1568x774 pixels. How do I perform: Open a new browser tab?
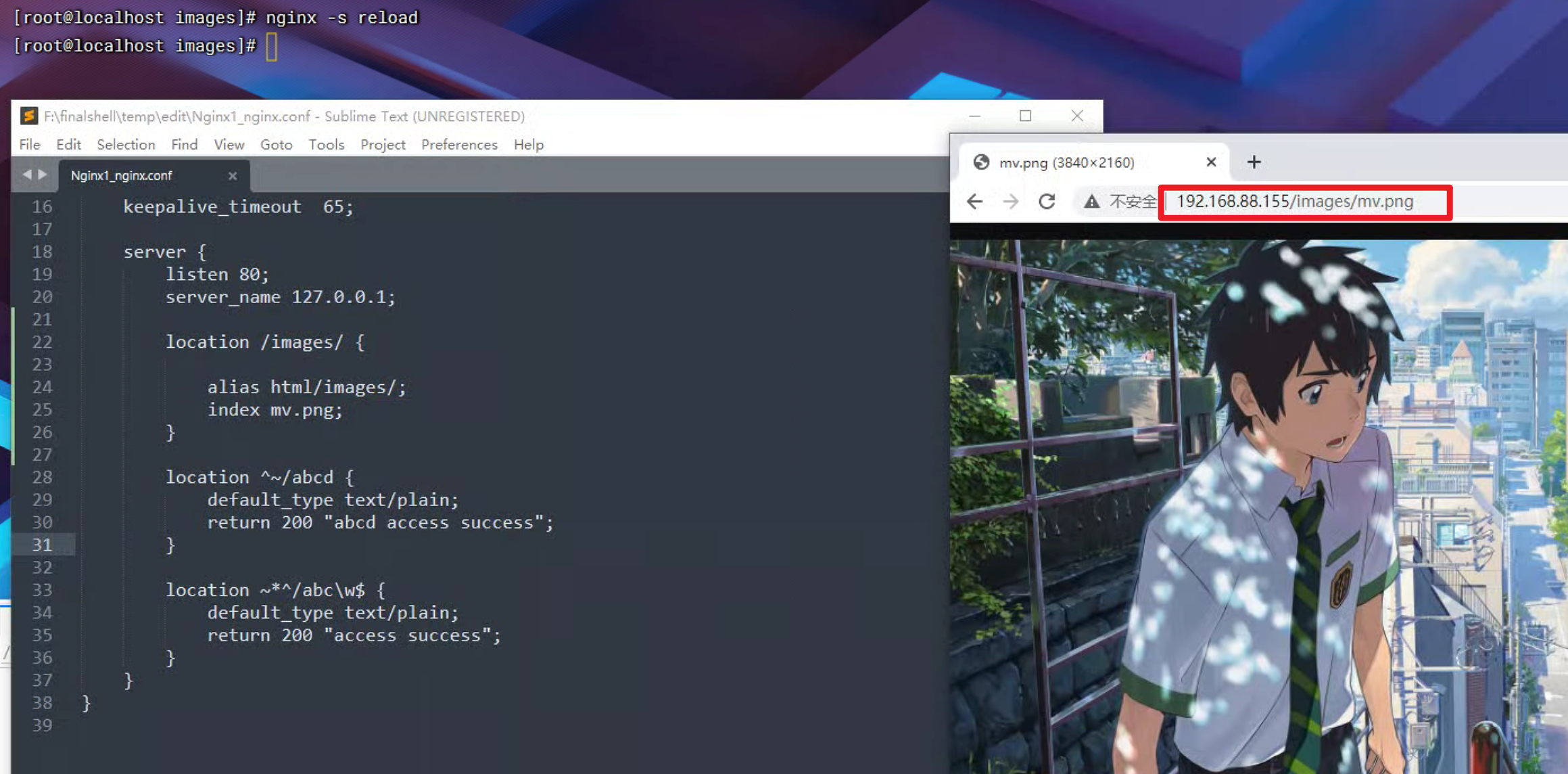click(x=1254, y=162)
